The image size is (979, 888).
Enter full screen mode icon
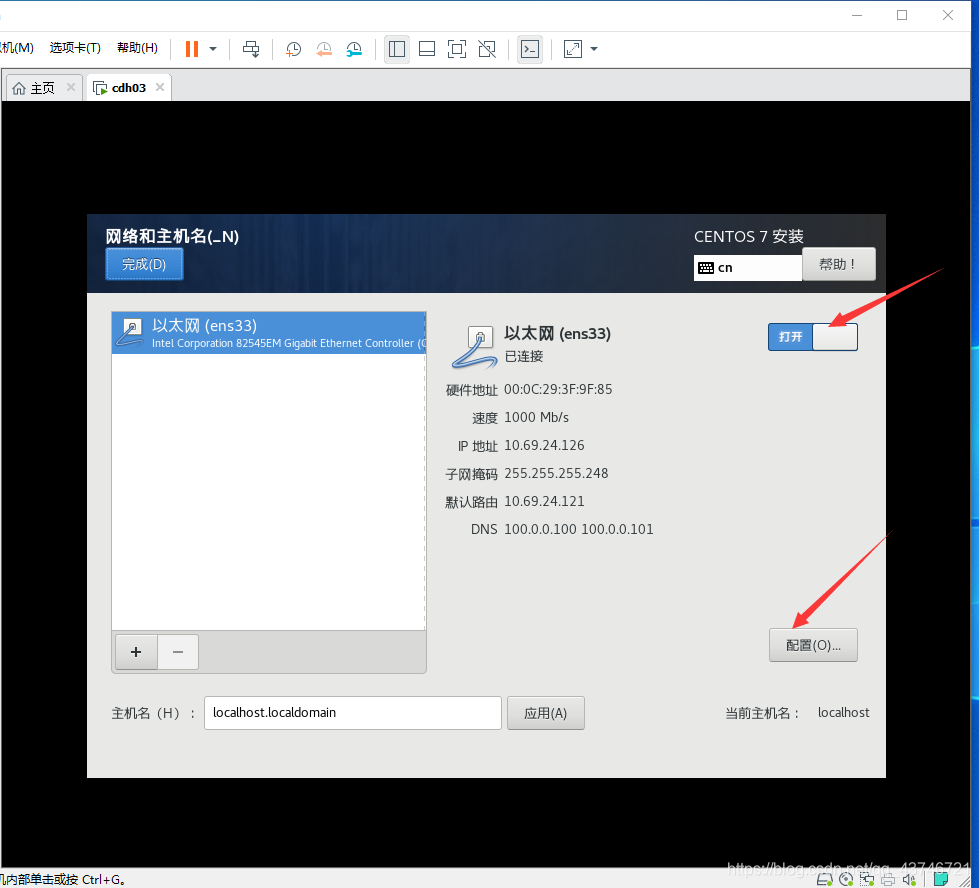(x=457, y=49)
